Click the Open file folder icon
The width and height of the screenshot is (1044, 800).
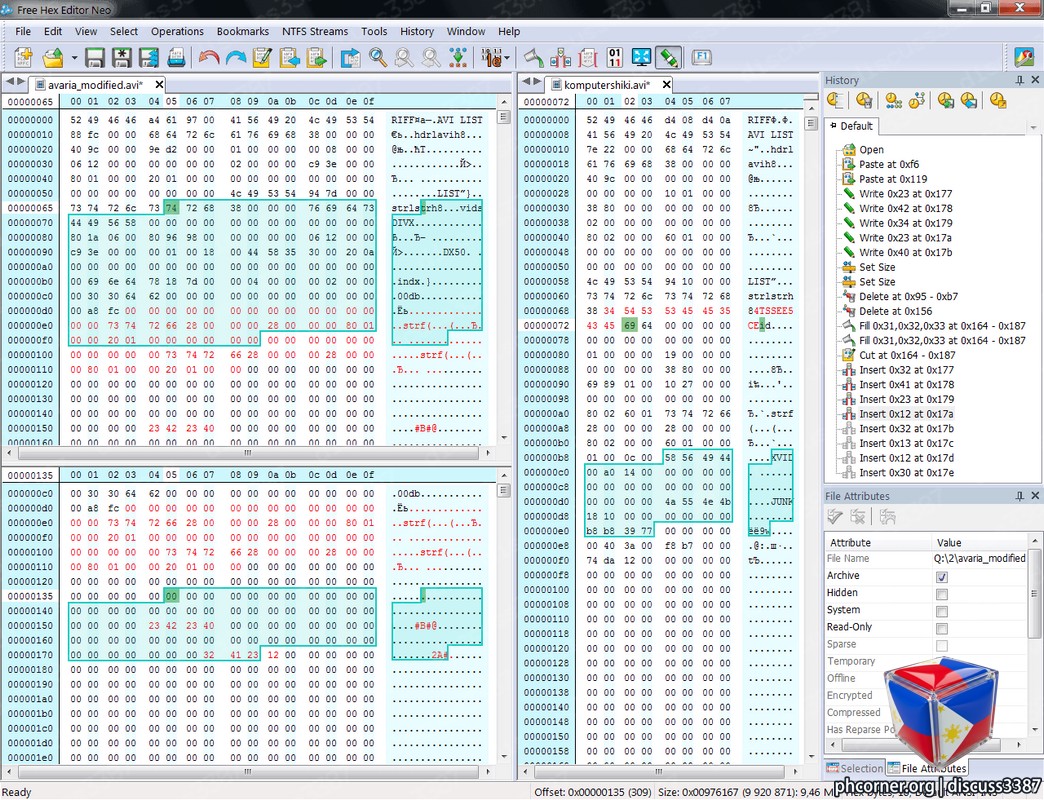click(x=53, y=58)
